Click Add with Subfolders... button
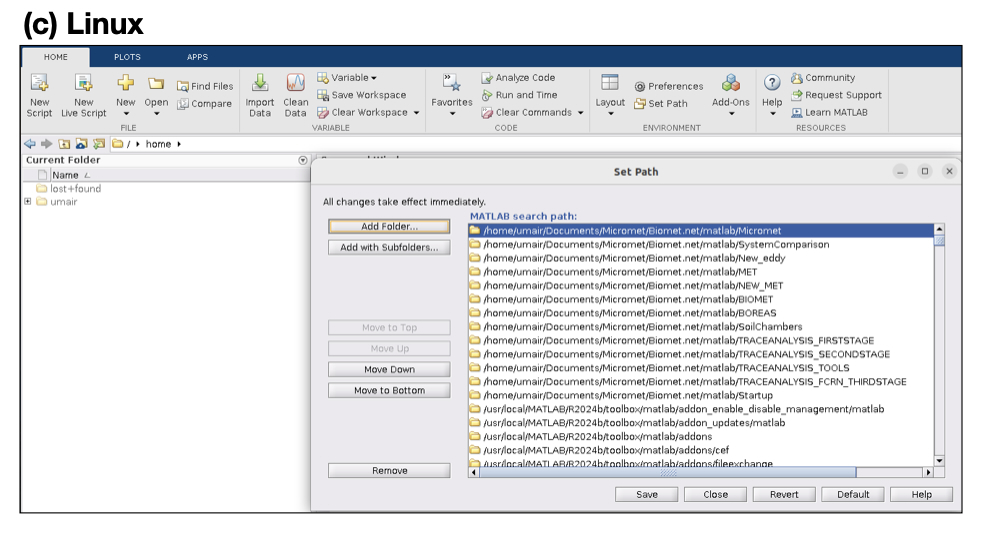The height and width of the screenshot is (535, 986). click(389, 248)
